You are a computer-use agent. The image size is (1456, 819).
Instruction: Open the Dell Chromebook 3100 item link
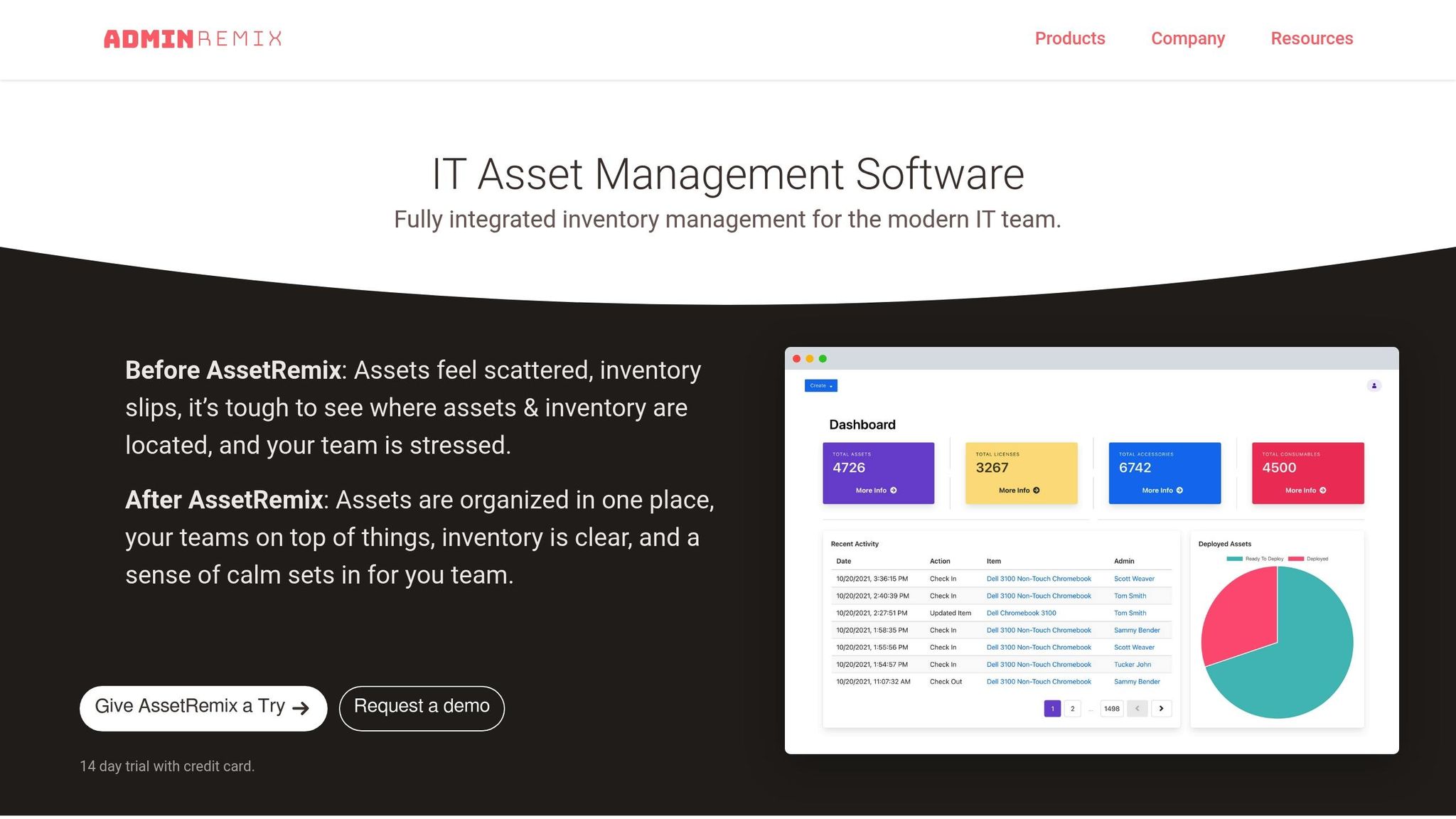click(x=1021, y=613)
